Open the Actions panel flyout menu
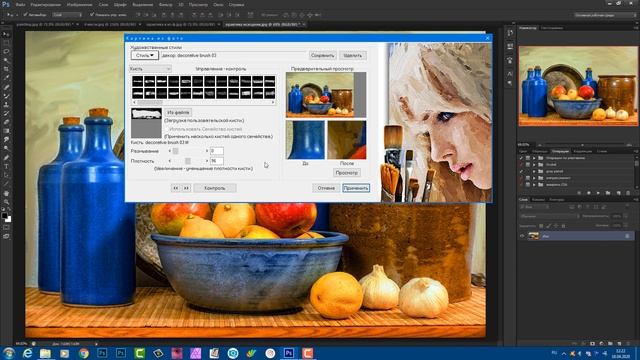Screen dimensions: 640x360 636,151
